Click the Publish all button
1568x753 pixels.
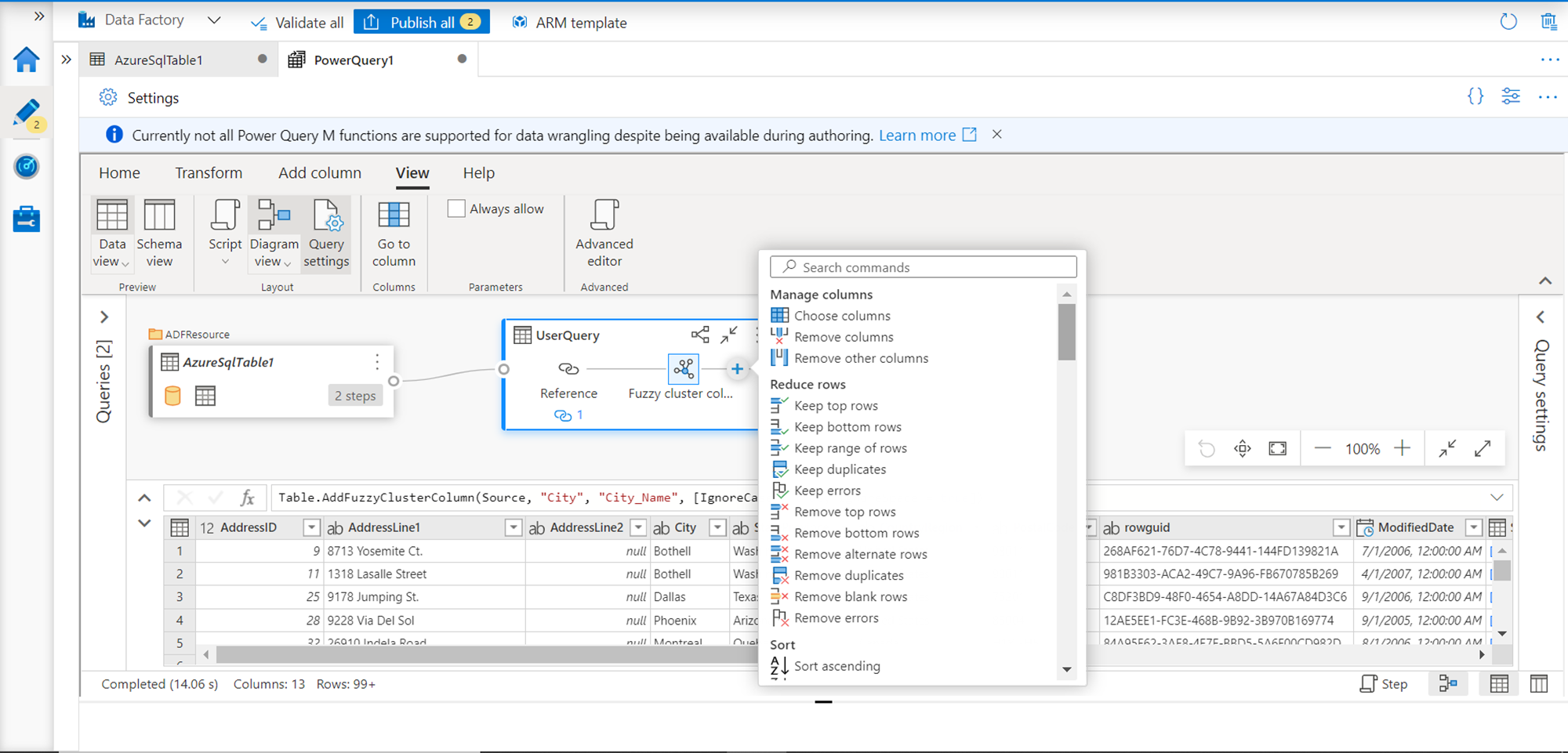422,22
